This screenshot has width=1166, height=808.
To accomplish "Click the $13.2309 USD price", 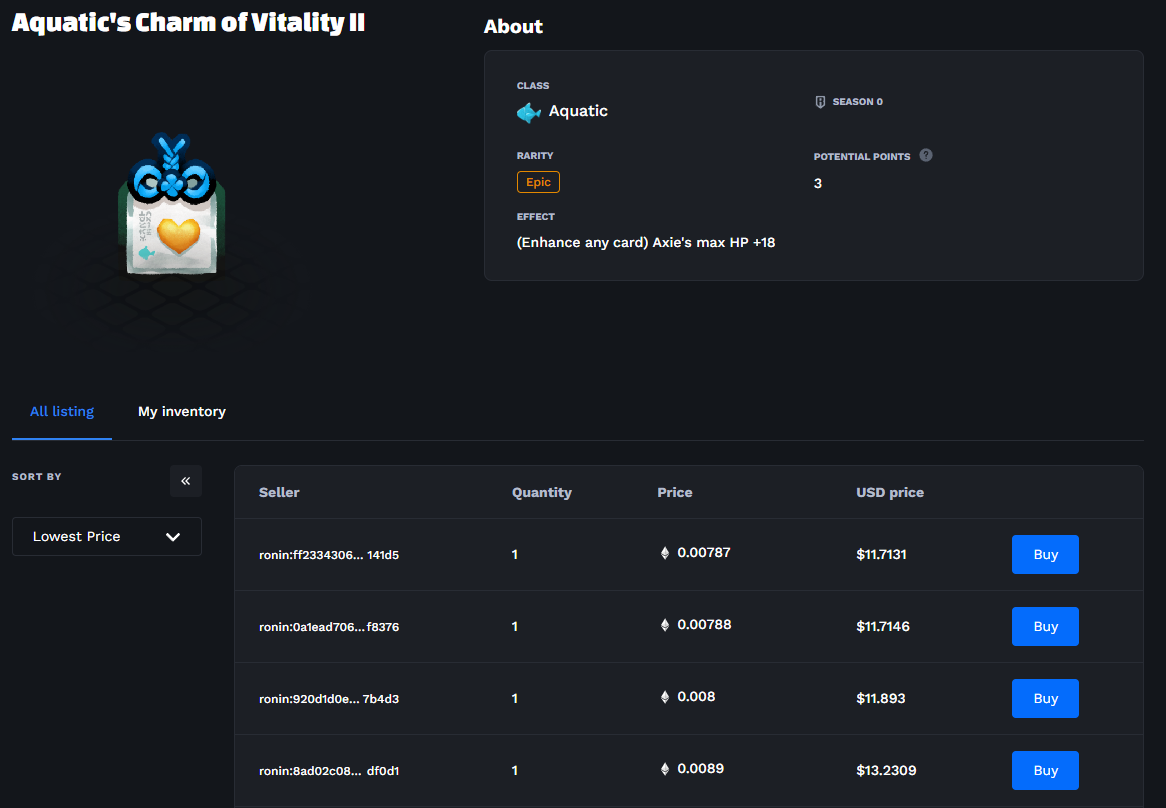I will pyautogui.click(x=886, y=771).
